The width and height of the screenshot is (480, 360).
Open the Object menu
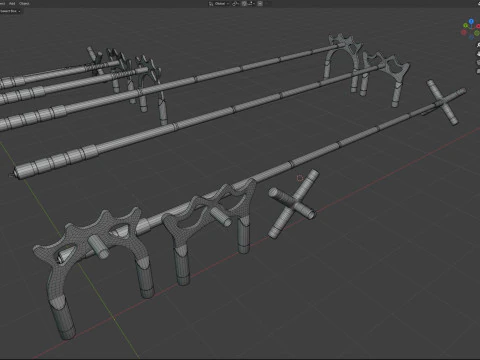point(24,3)
